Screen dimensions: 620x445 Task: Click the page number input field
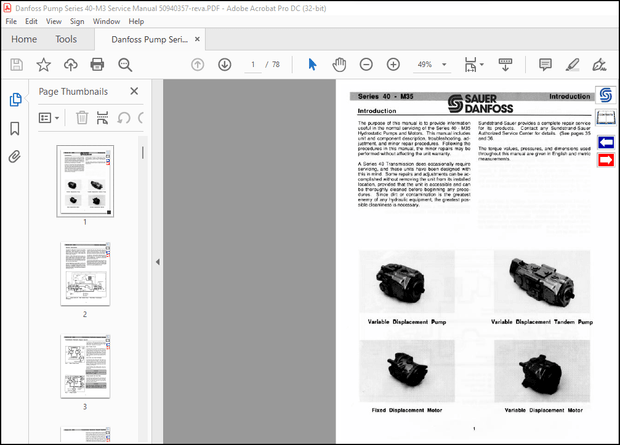(253, 64)
